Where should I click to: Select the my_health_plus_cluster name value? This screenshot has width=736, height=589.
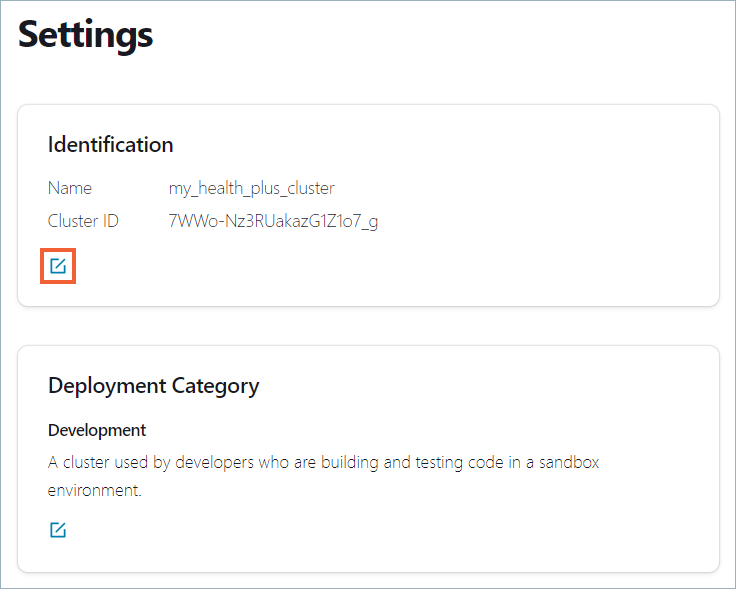point(251,188)
